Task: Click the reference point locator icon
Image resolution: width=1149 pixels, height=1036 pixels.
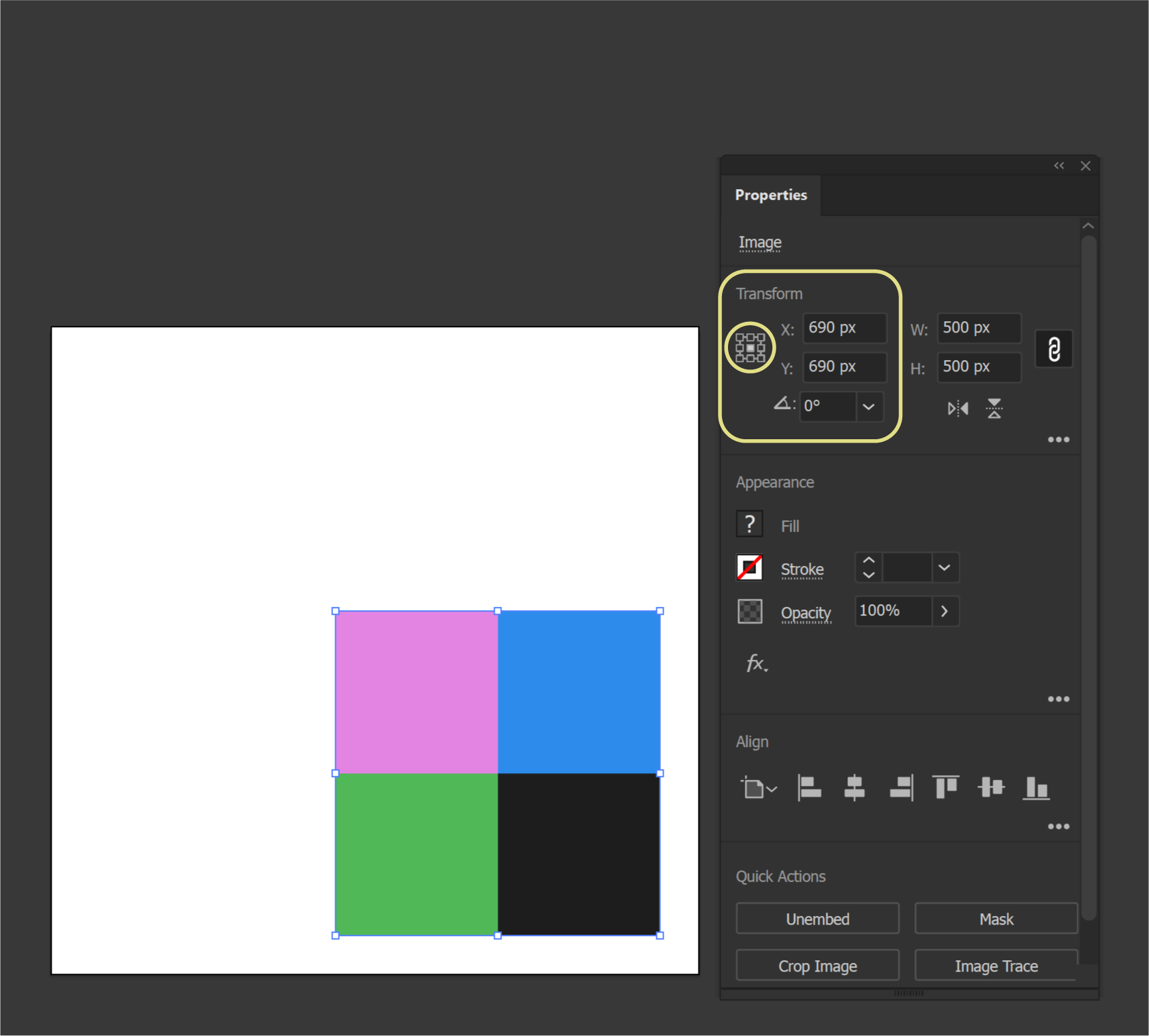Action: [750, 348]
